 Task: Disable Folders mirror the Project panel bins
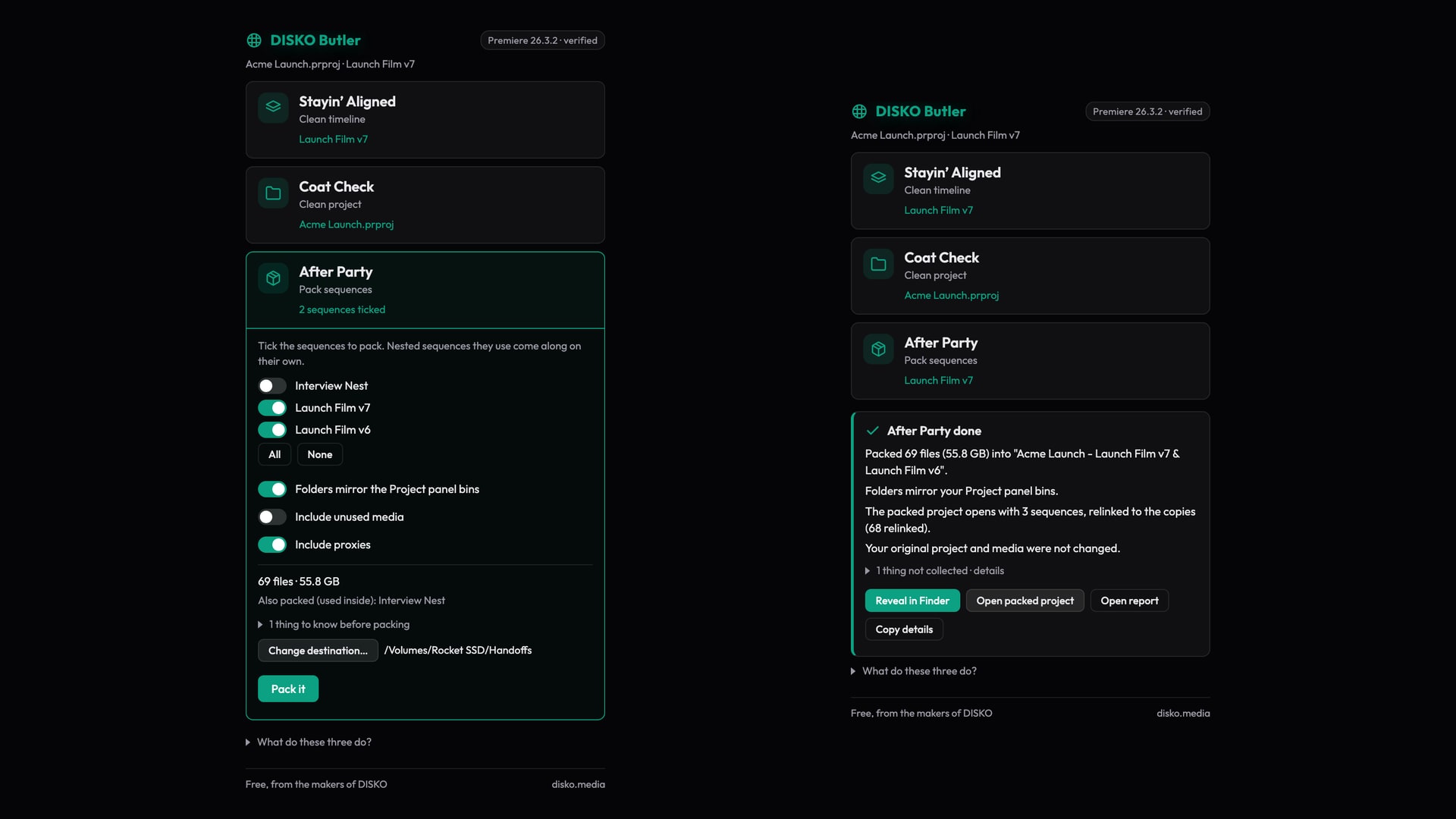pyautogui.click(x=272, y=489)
